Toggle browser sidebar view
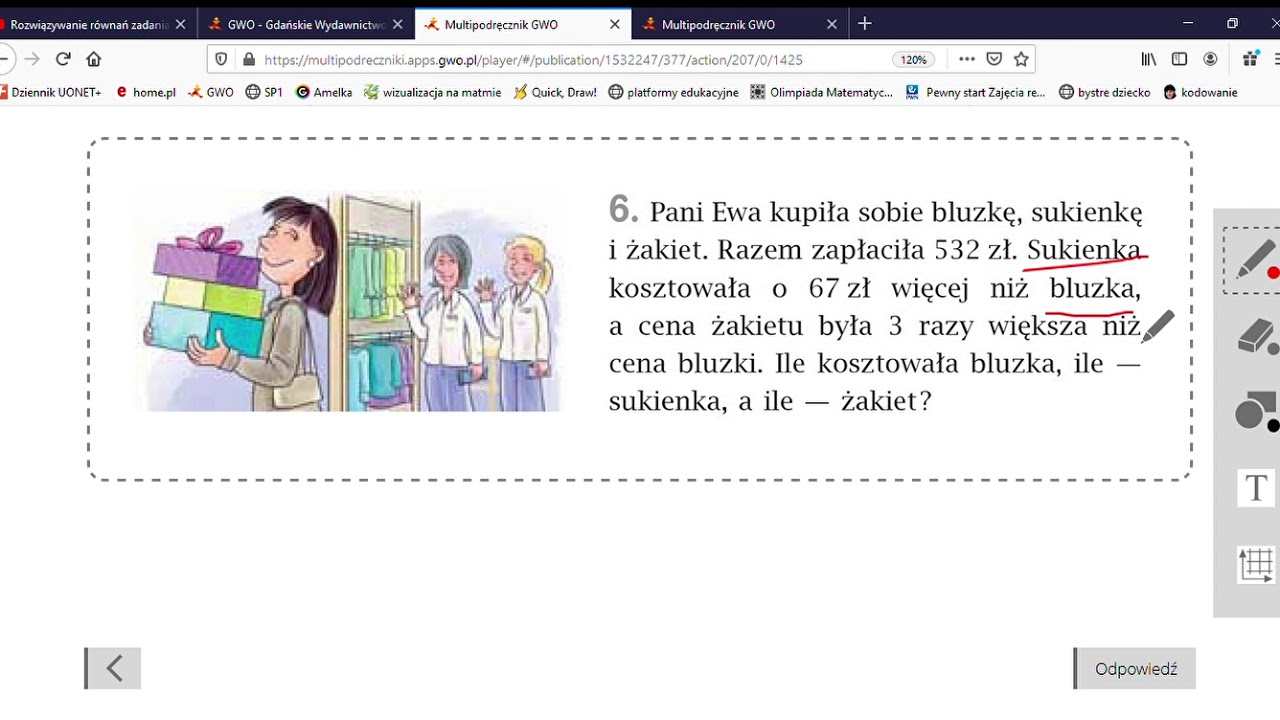This screenshot has height=720, width=1280. (x=1180, y=59)
